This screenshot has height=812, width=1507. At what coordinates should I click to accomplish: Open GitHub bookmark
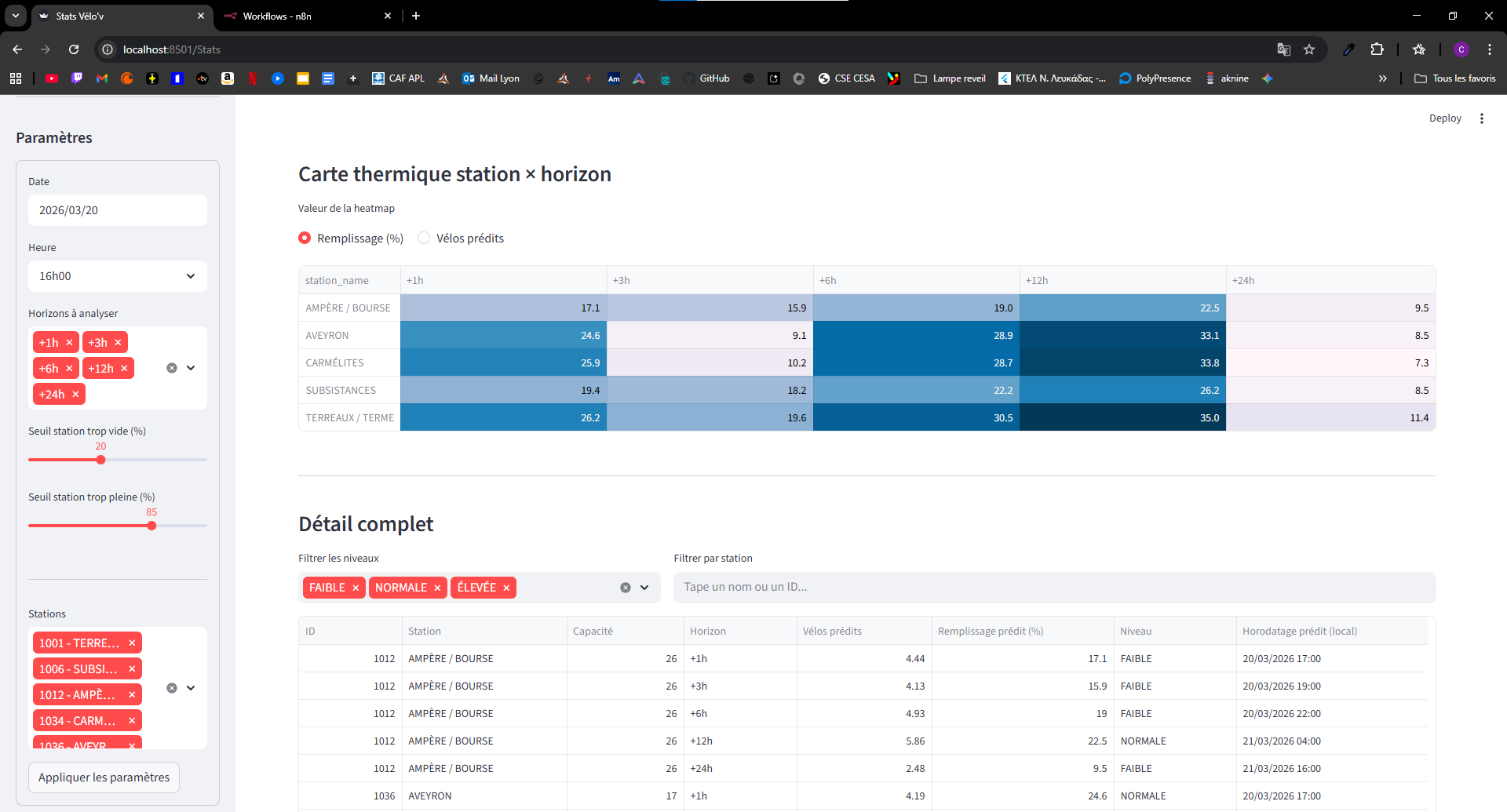tap(706, 78)
